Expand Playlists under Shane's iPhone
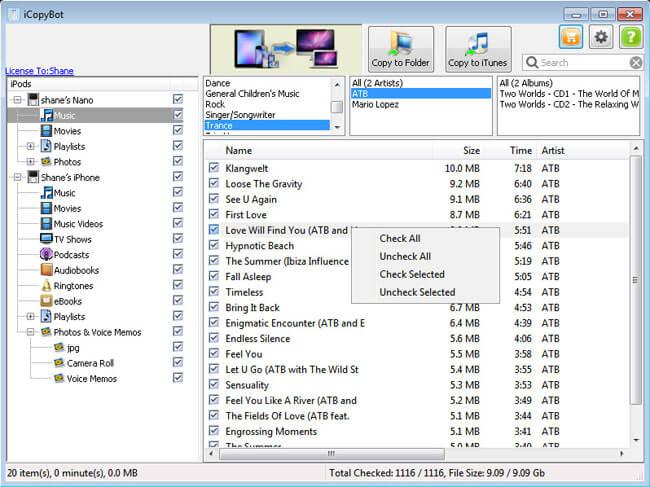This screenshot has height=487, width=650. pos(31,316)
